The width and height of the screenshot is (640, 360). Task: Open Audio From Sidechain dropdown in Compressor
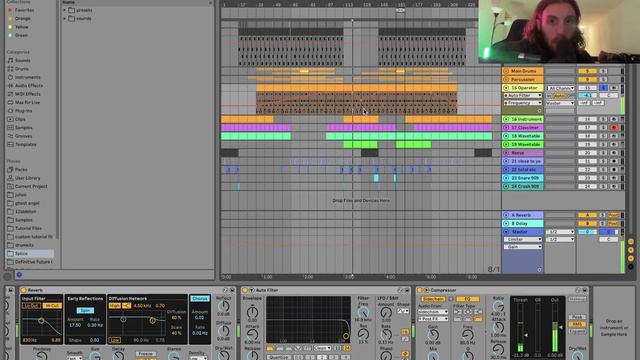[x=433, y=312]
